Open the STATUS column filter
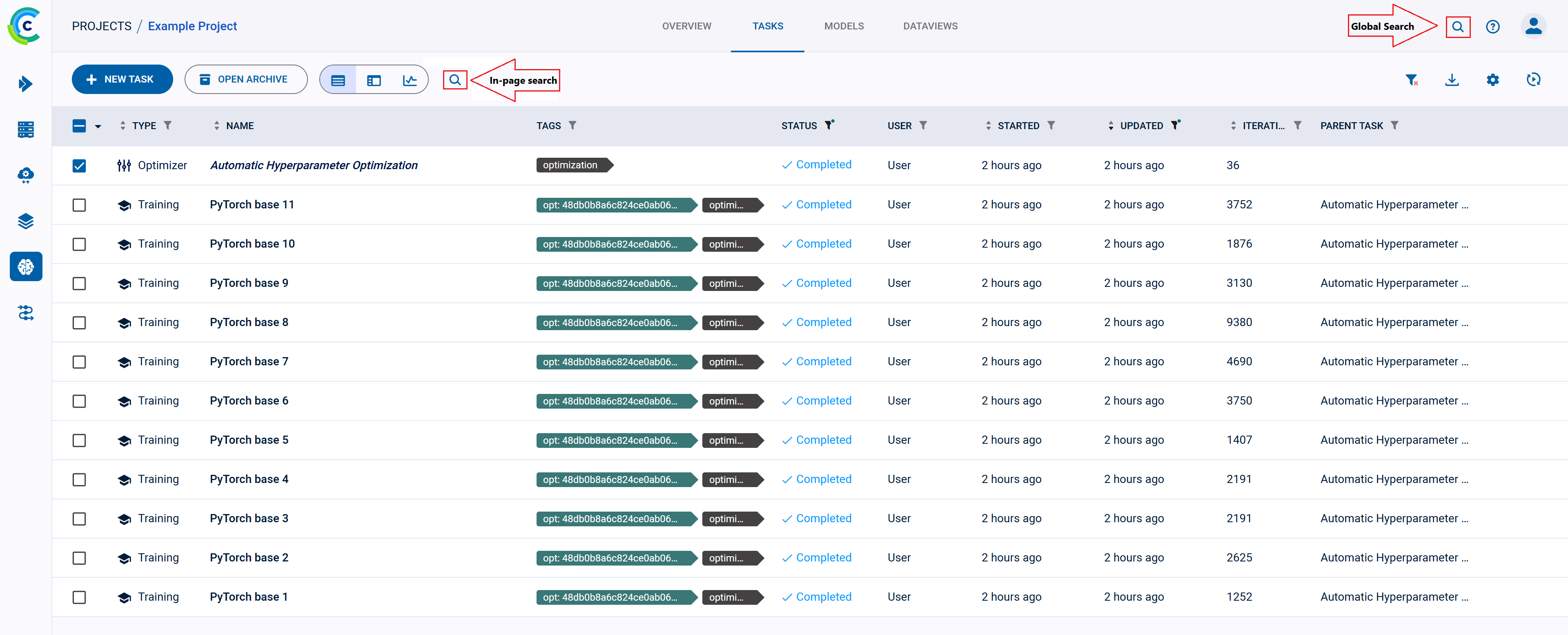Image resolution: width=1568 pixels, height=635 pixels. pyautogui.click(x=830, y=125)
